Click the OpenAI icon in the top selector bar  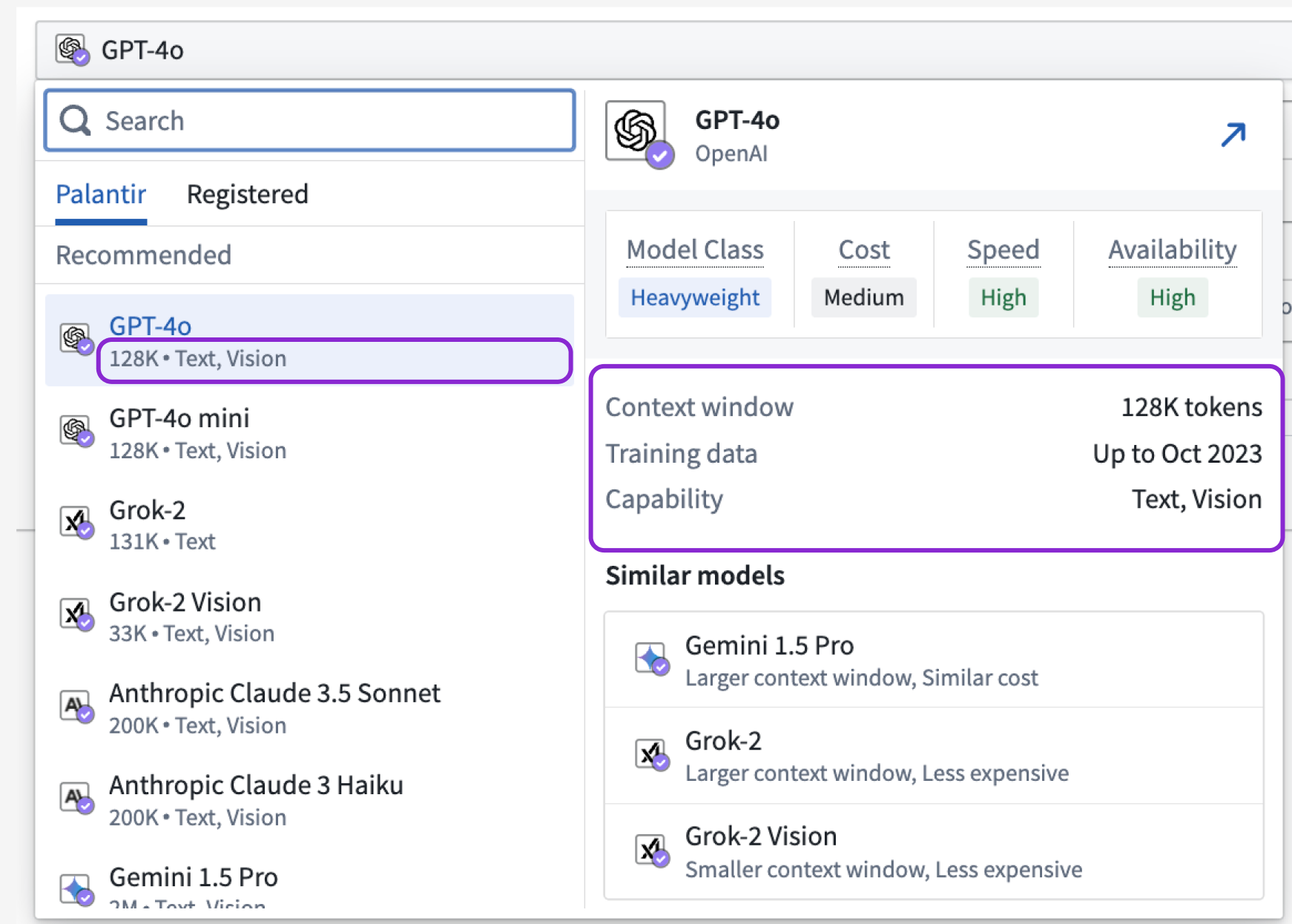(73, 50)
